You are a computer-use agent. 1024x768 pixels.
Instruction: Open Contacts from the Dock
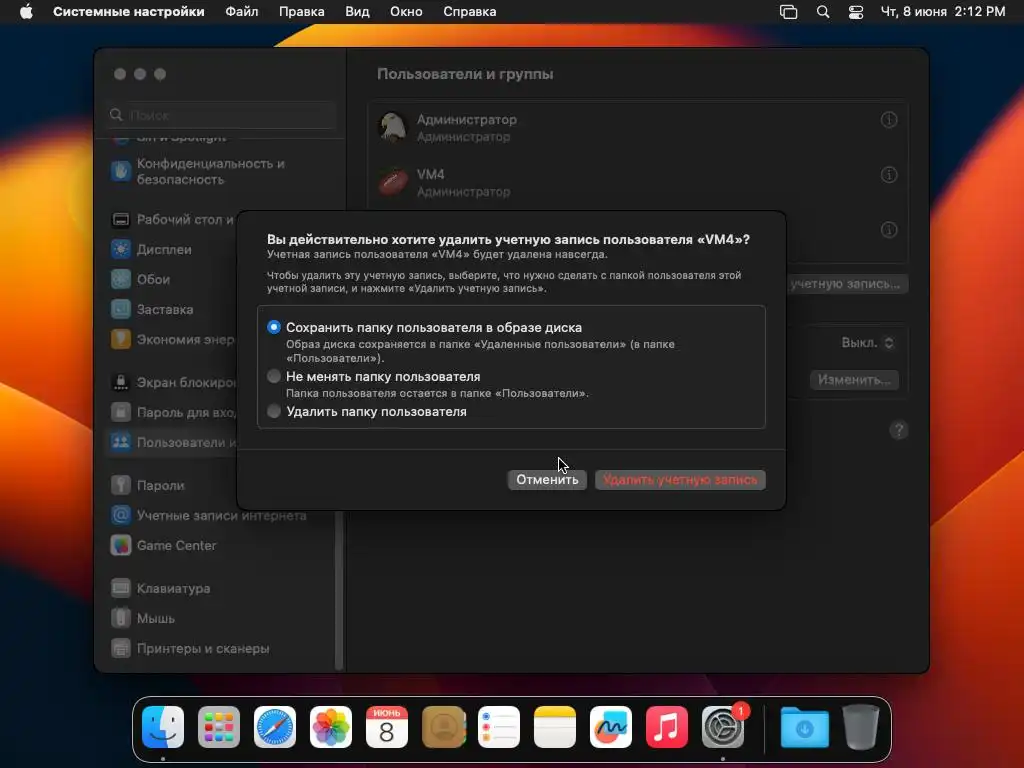click(x=443, y=727)
